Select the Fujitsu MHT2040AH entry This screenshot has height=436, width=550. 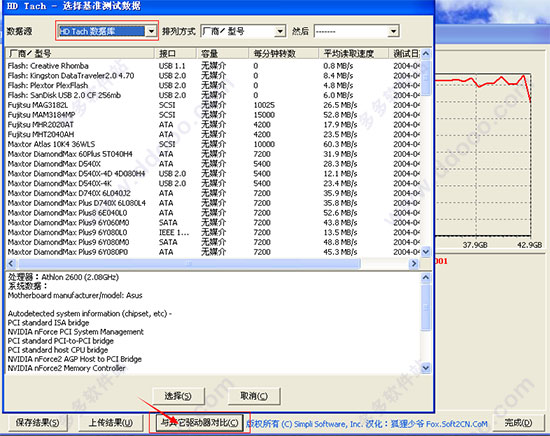tap(213, 134)
